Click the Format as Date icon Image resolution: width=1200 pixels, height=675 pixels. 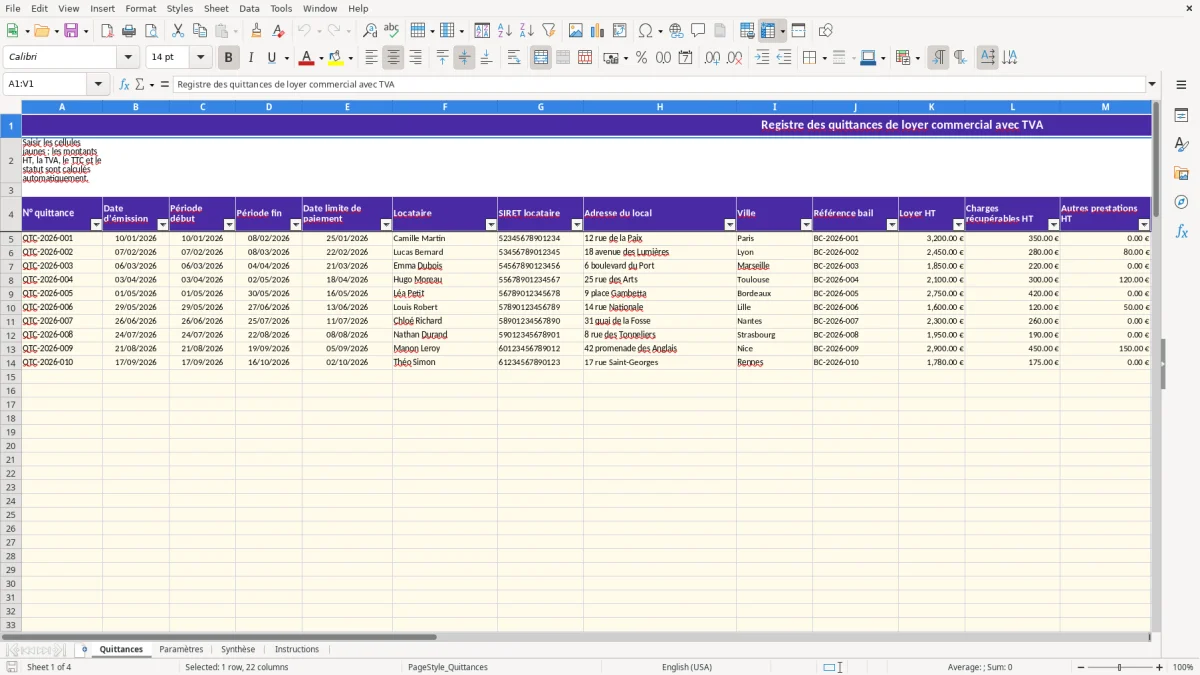[x=686, y=58]
